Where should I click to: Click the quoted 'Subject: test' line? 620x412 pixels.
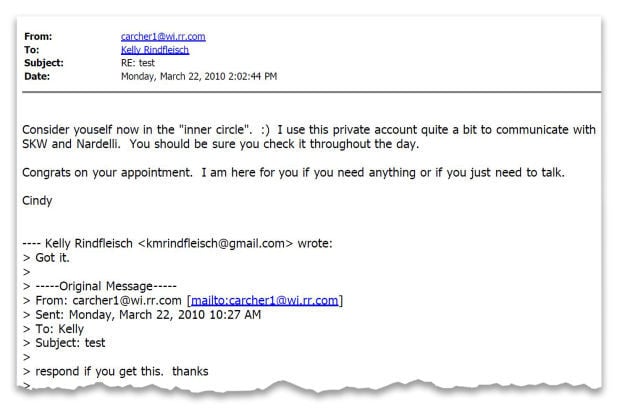pyautogui.click(x=73, y=341)
